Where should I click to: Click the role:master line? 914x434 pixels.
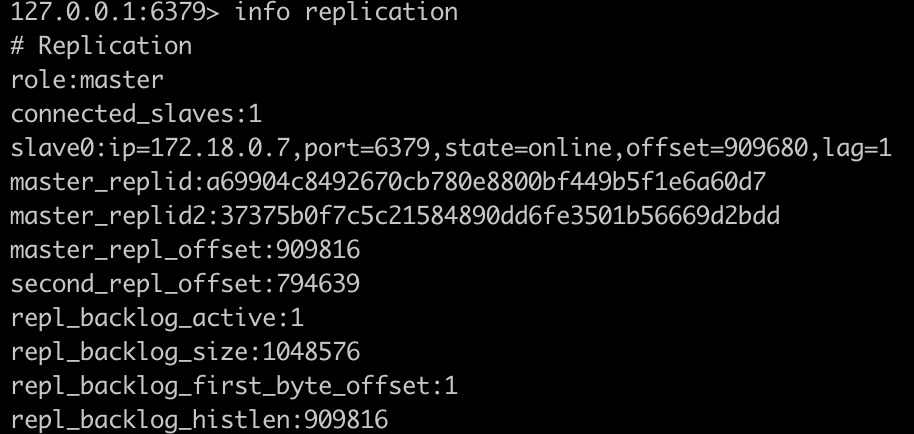(87, 80)
